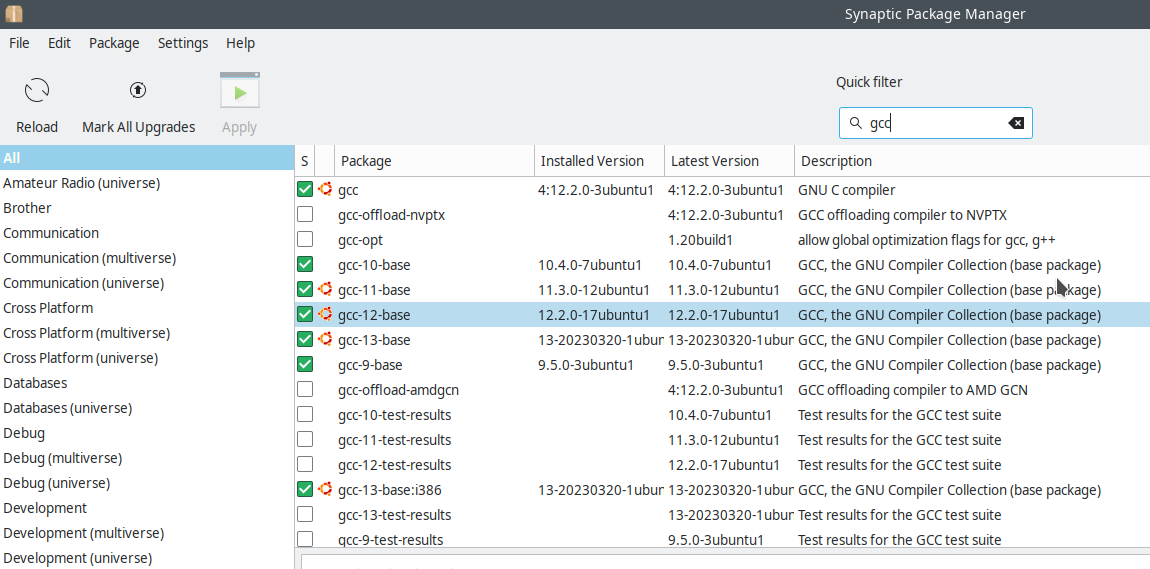Click the search magnifier icon in quick filter
Screen dimensions: 1150x569
855,123
